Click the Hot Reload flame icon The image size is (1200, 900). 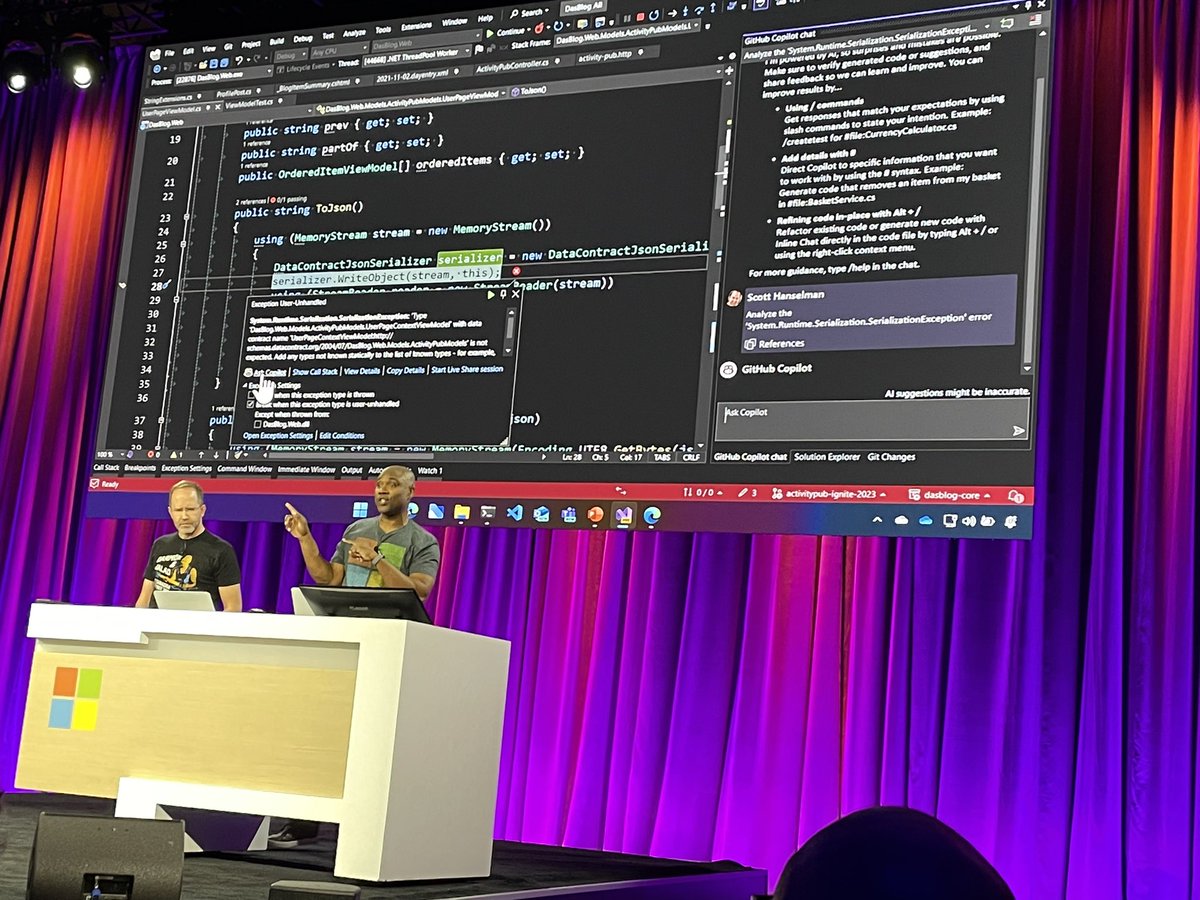(539, 26)
